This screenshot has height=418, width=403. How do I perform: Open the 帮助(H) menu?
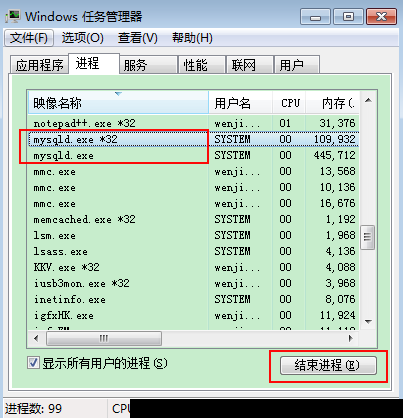tap(192, 38)
